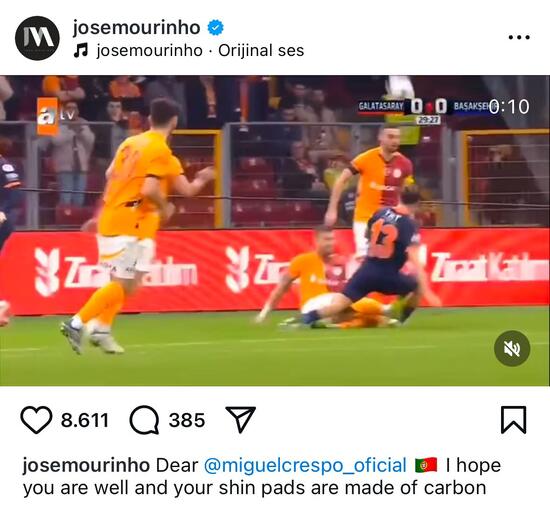The height and width of the screenshot is (510, 550).
Task: Unmute the video sound
Action: [x=512, y=348]
